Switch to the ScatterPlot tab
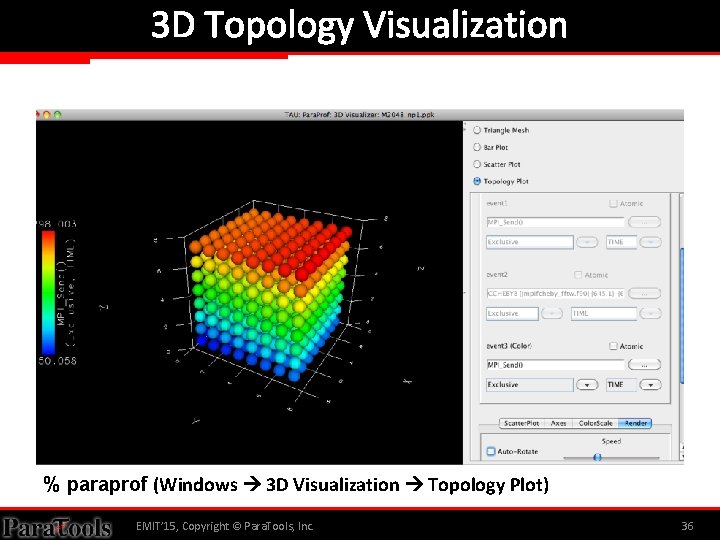The image size is (720, 540). coord(521,423)
